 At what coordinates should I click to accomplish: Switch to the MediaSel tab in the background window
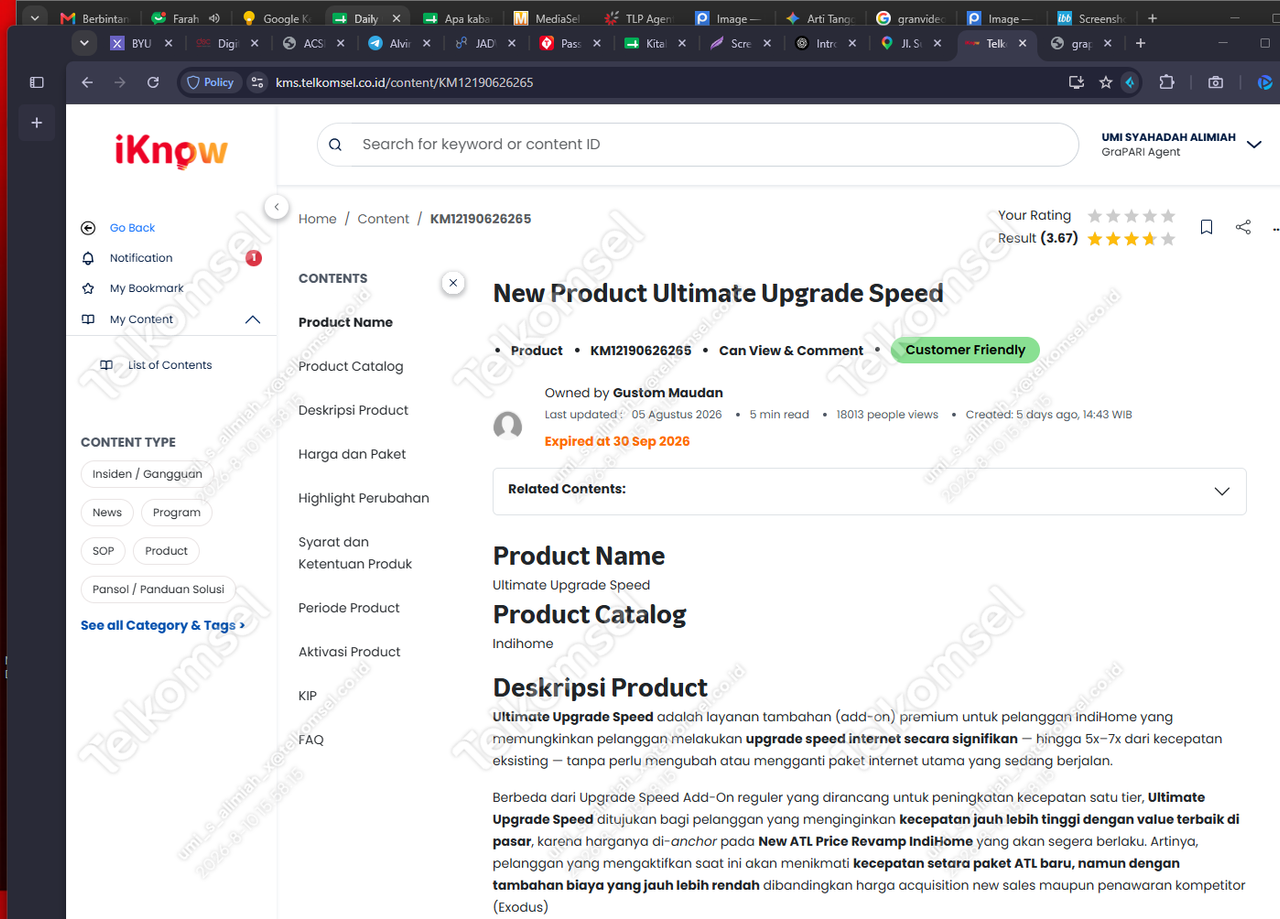point(546,18)
